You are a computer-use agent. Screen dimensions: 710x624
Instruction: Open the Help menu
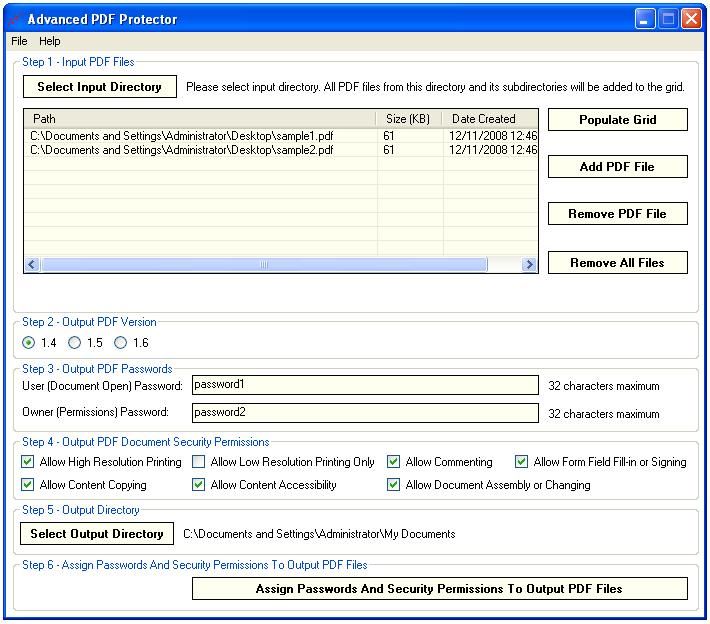tap(50, 41)
